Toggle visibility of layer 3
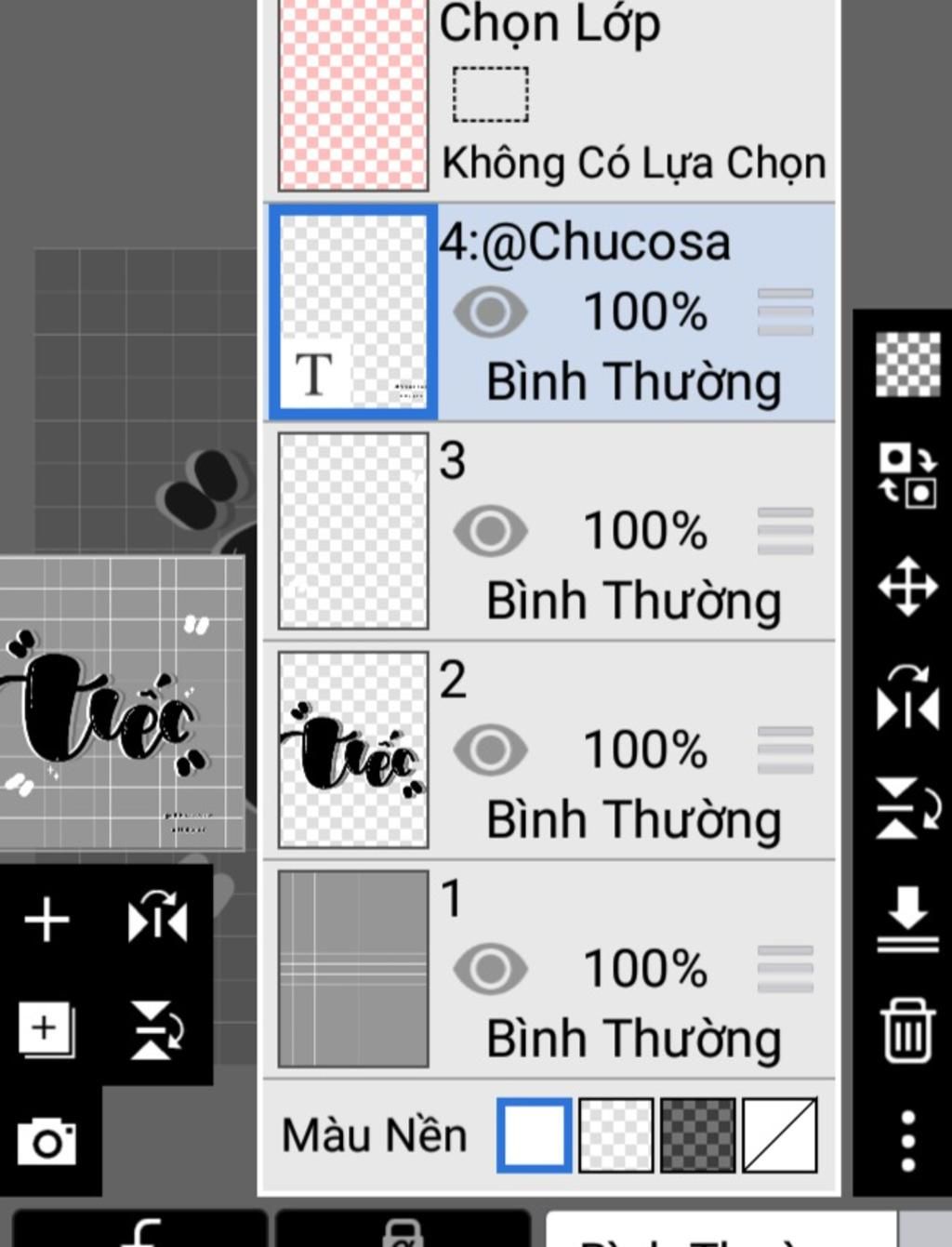Viewport: 952px width, 1247px height. [x=490, y=530]
